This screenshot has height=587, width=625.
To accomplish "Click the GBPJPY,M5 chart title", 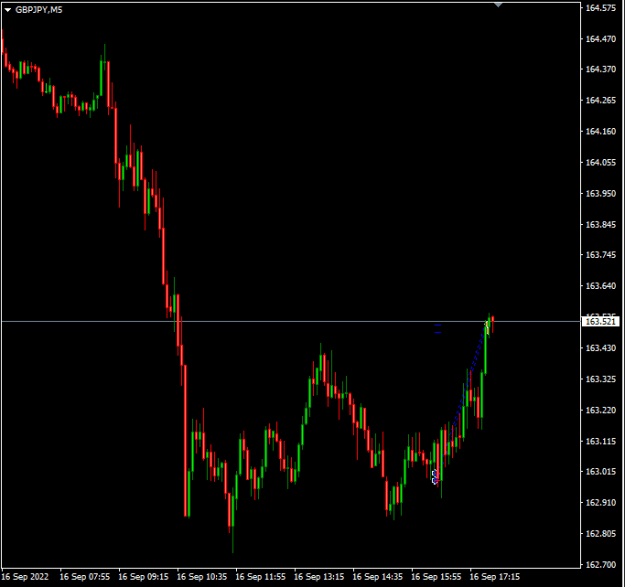I will 39,10.
